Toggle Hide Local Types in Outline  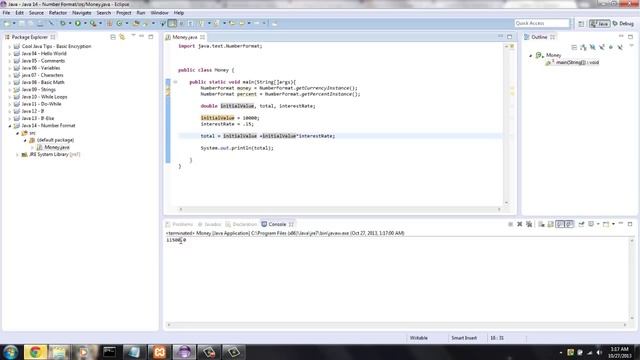tap(620, 47)
